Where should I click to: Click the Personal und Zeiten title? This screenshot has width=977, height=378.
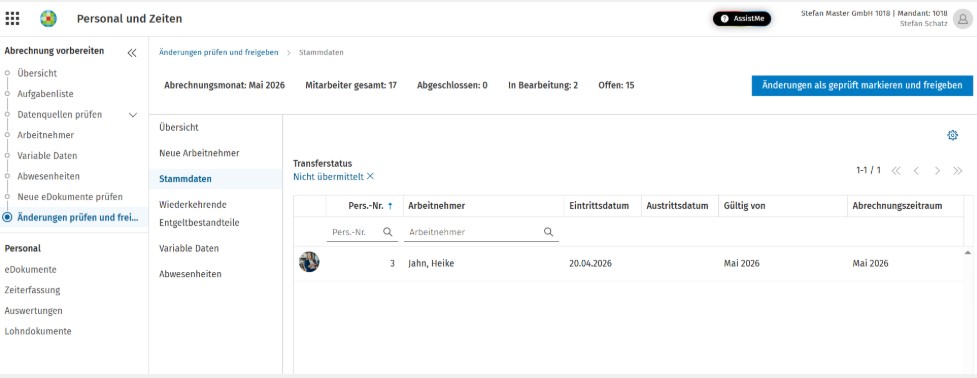130,19
